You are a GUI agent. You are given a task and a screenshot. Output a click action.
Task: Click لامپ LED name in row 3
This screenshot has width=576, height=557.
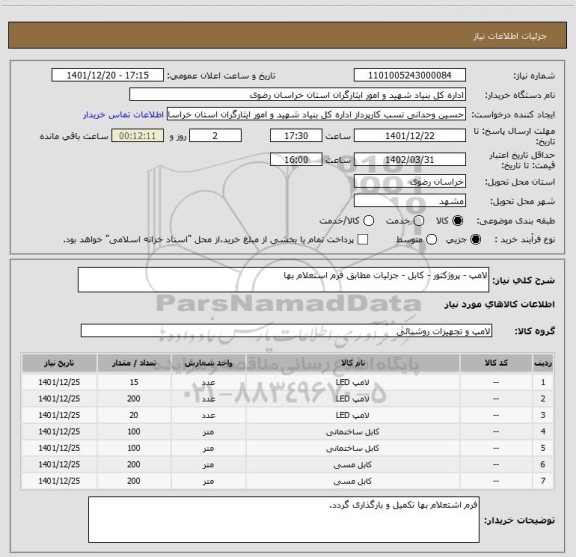352,415
